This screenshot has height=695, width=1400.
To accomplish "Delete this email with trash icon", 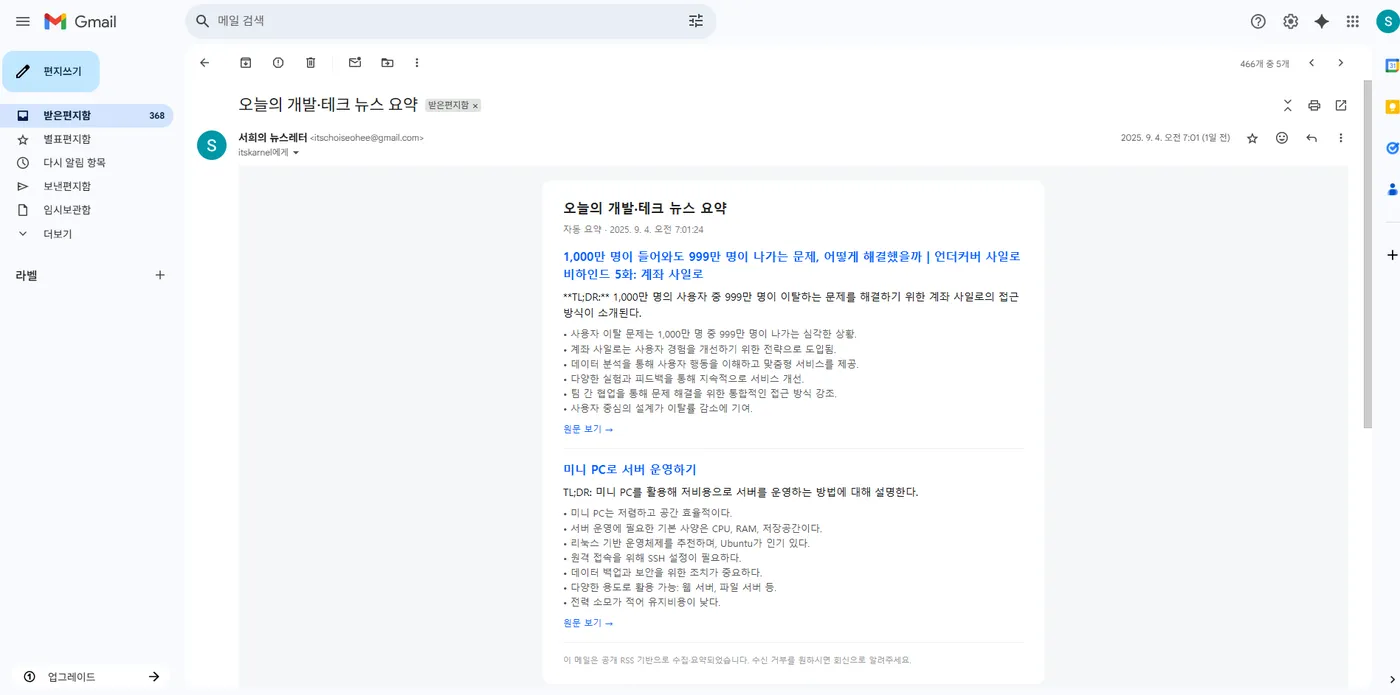I will 310,62.
